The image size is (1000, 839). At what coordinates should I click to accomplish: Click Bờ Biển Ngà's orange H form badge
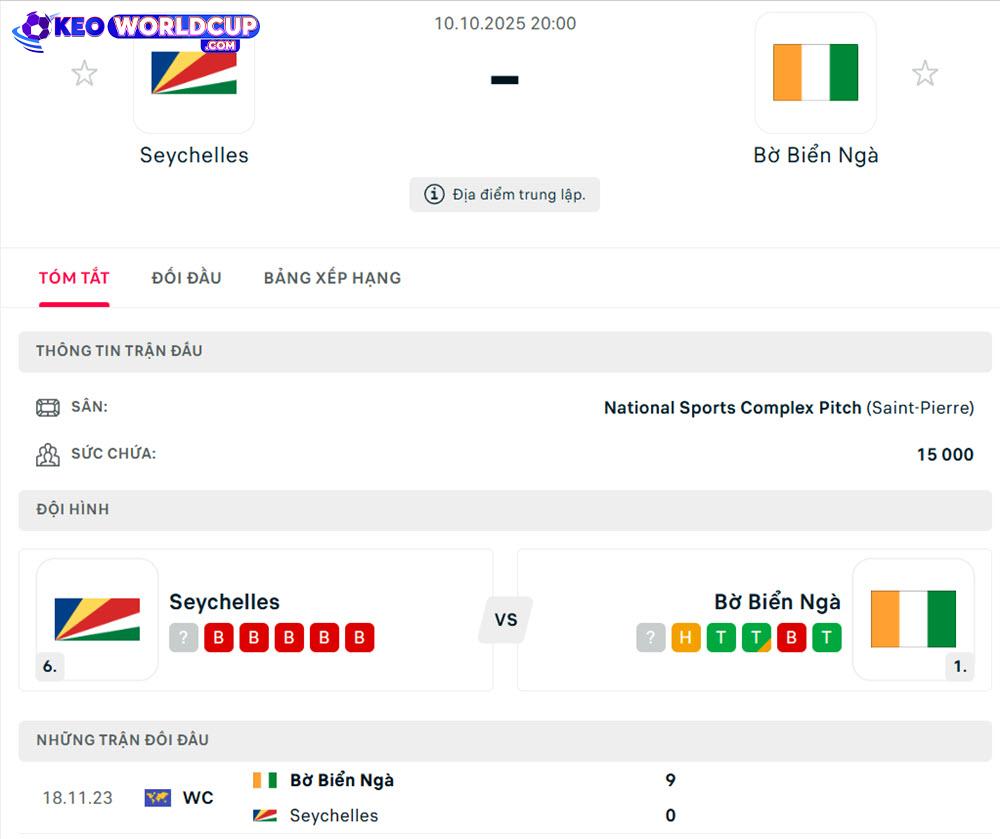(x=686, y=638)
